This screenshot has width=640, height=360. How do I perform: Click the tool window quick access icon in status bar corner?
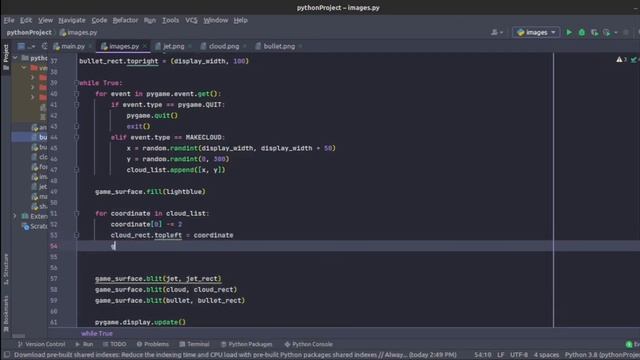click(x=7, y=355)
